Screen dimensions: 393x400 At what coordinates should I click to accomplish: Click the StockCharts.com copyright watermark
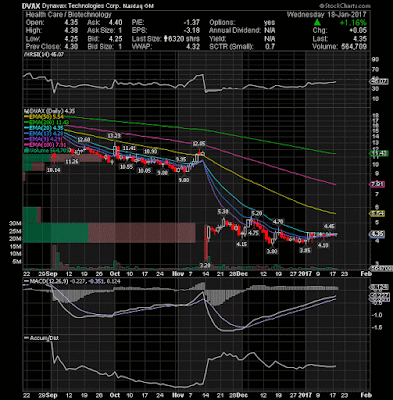tap(345, 6)
